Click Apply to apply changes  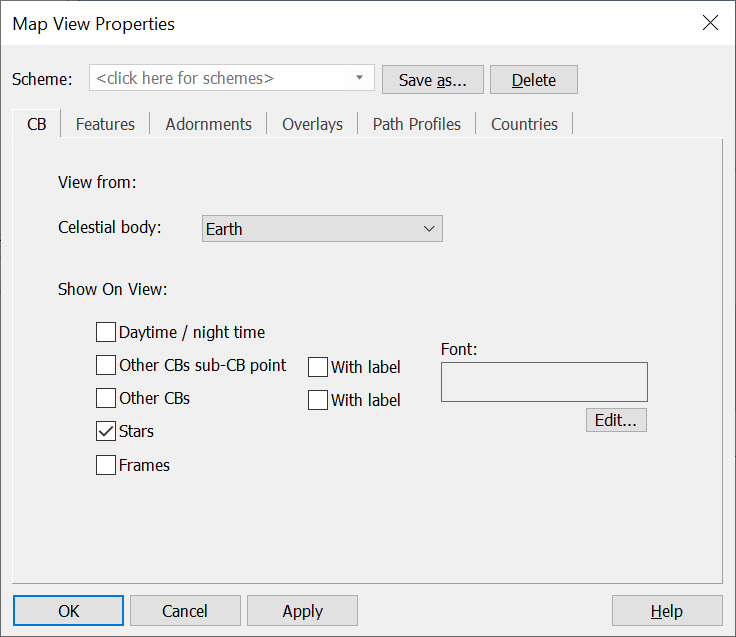pos(302,611)
